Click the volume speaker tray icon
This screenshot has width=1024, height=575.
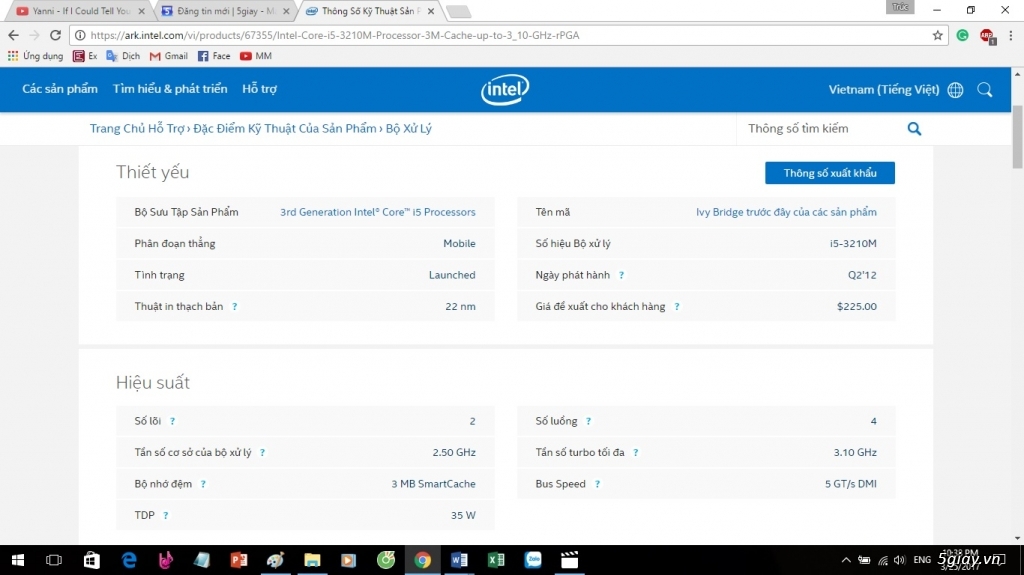(900, 560)
